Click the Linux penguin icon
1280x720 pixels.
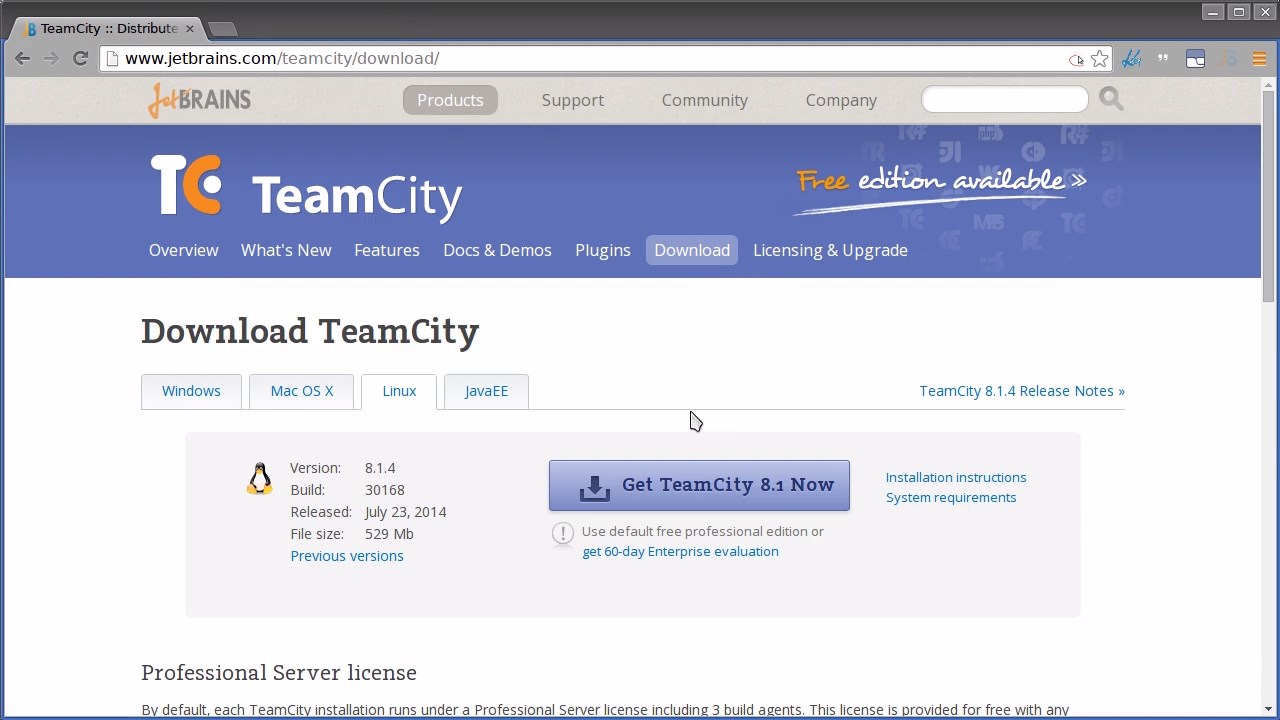point(259,478)
